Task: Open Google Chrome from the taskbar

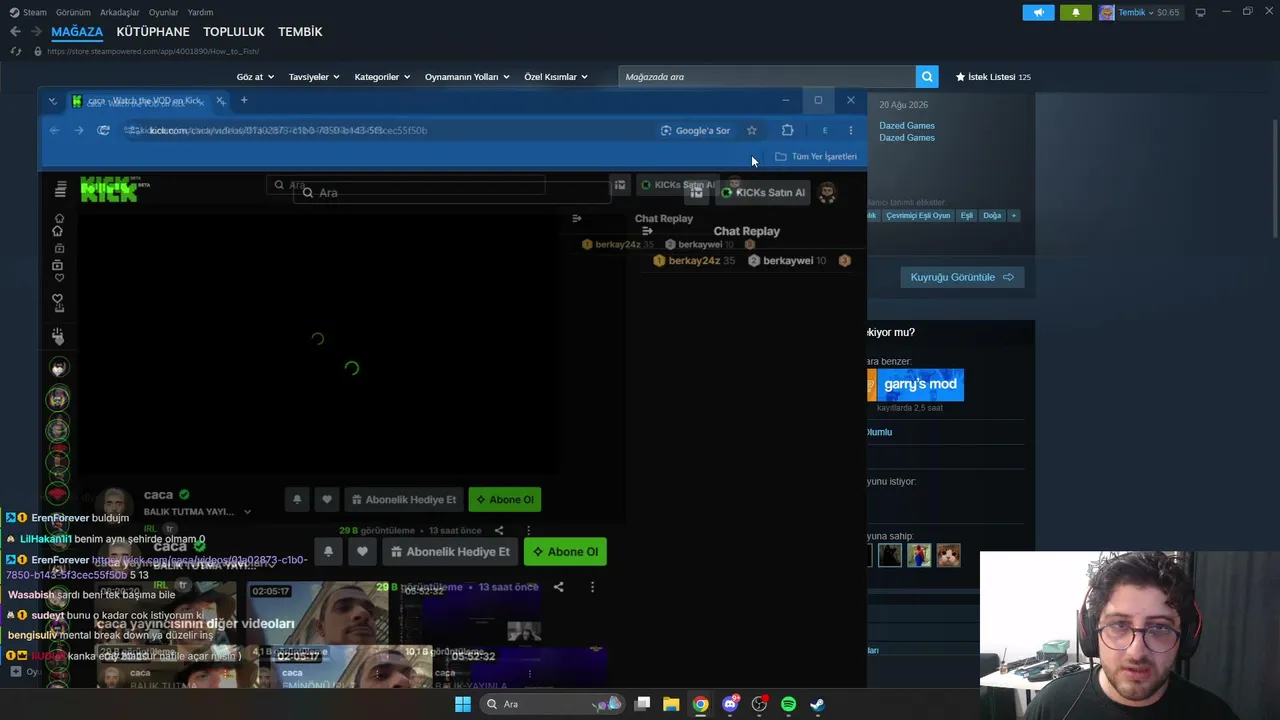Action: point(700,704)
